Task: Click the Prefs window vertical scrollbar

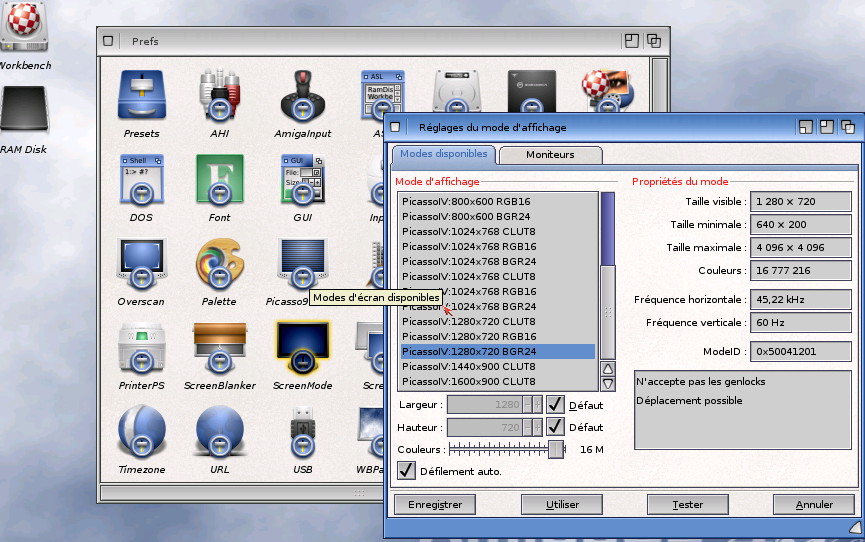Action: click(660, 83)
